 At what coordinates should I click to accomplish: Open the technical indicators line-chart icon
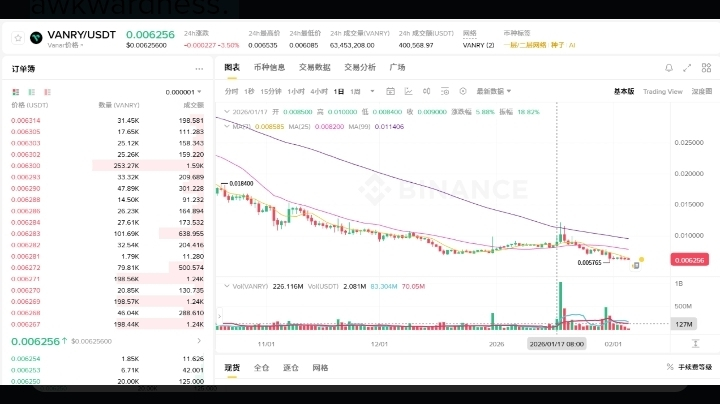(x=408, y=91)
